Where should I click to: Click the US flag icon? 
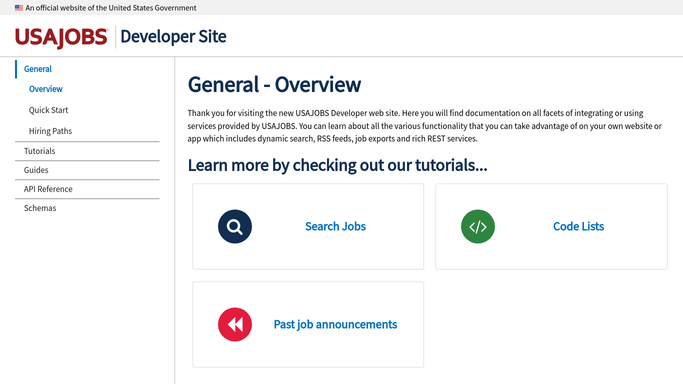point(19,8)
